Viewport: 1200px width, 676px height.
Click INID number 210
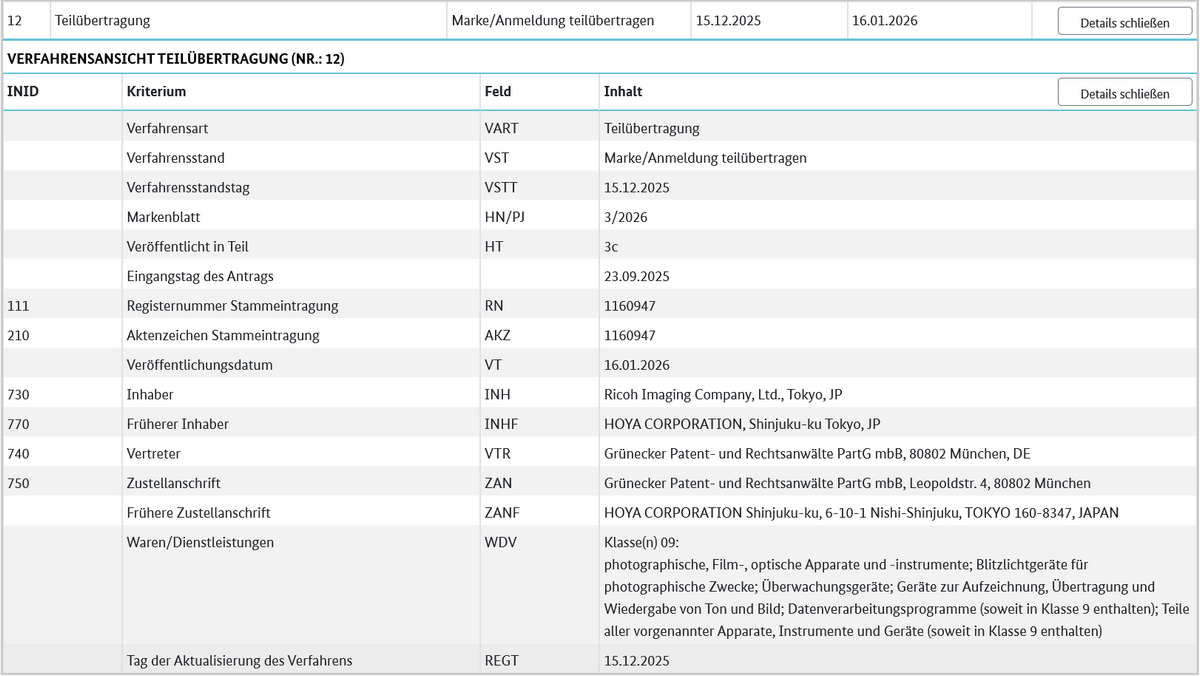coord(18,335)
